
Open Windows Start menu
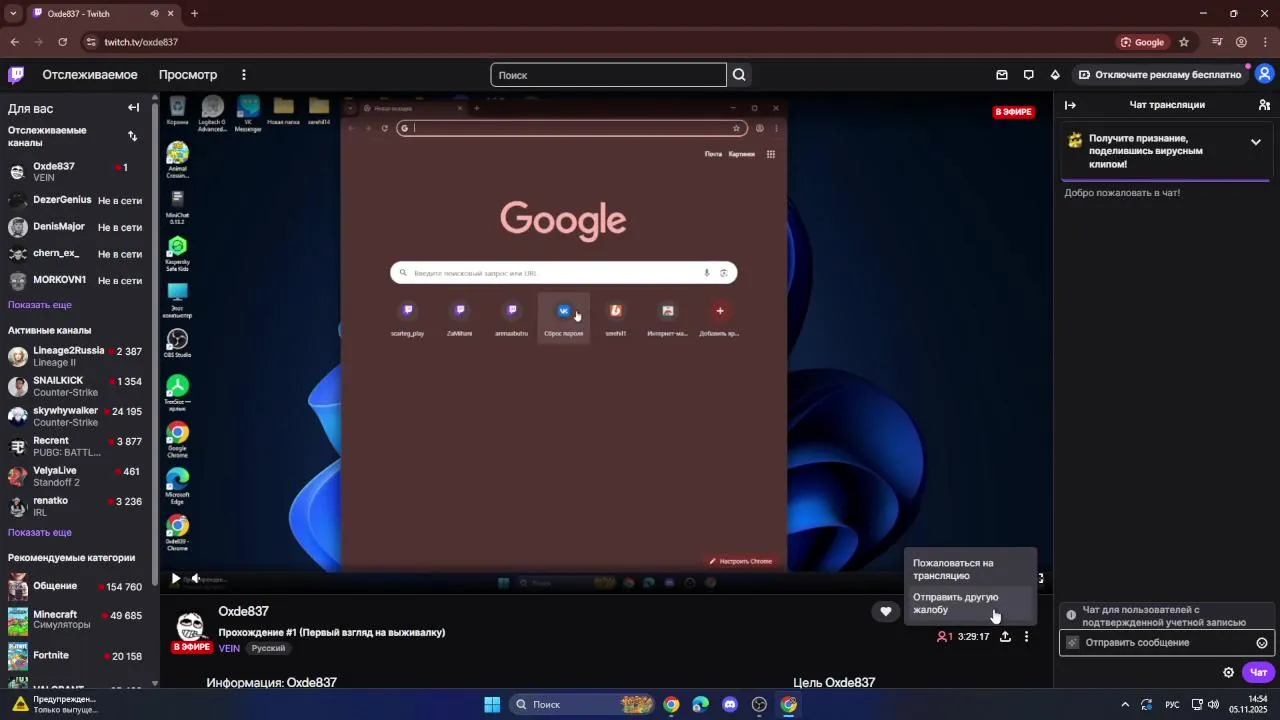pyautogui.click(x=492, y=705)
